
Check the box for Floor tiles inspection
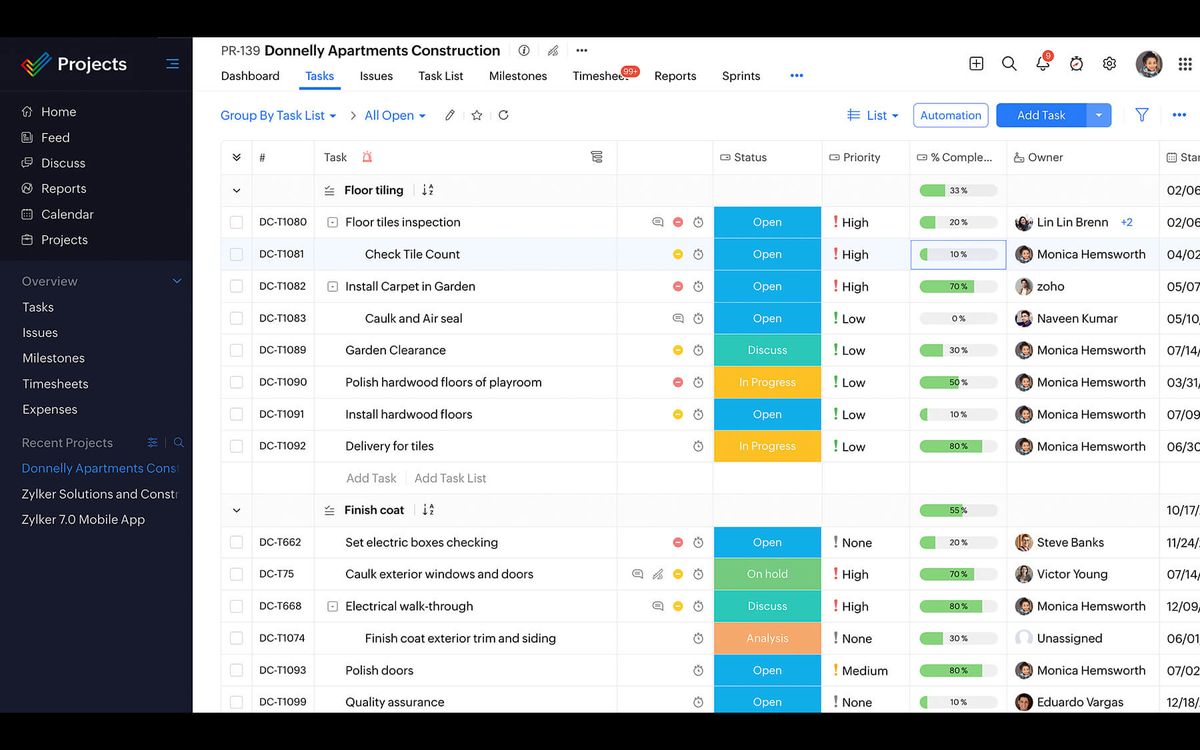236,222
